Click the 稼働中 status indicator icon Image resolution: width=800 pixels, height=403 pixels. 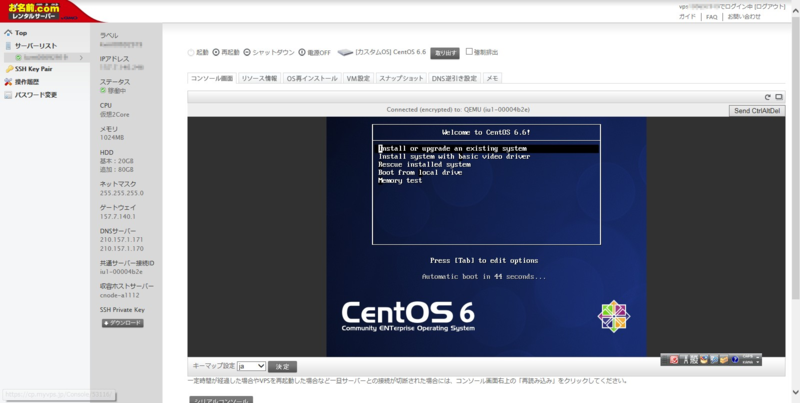(x=103, y=90)
